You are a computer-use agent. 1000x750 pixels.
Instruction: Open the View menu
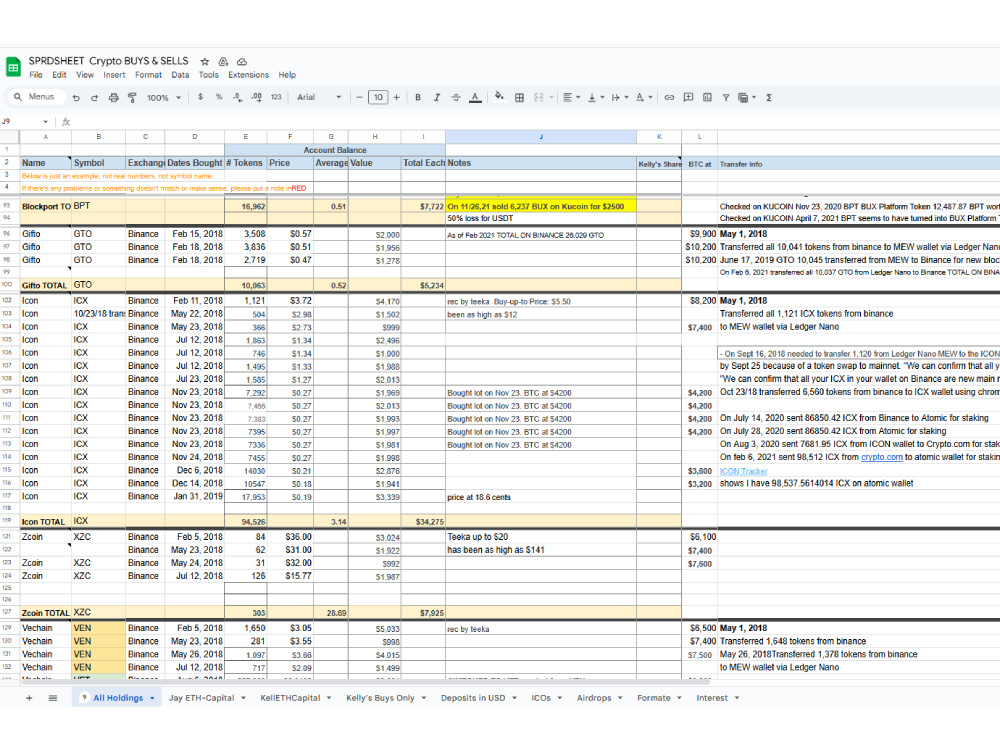85,75
